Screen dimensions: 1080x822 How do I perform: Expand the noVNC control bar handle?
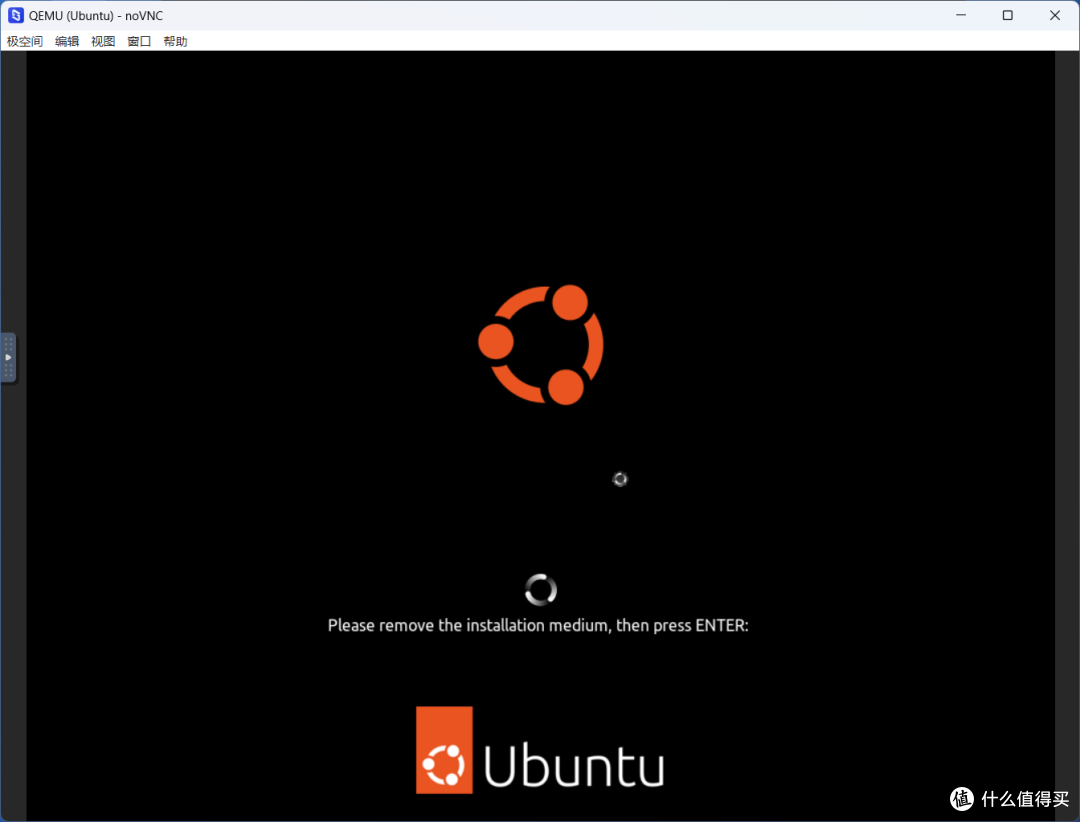[8, 357]
